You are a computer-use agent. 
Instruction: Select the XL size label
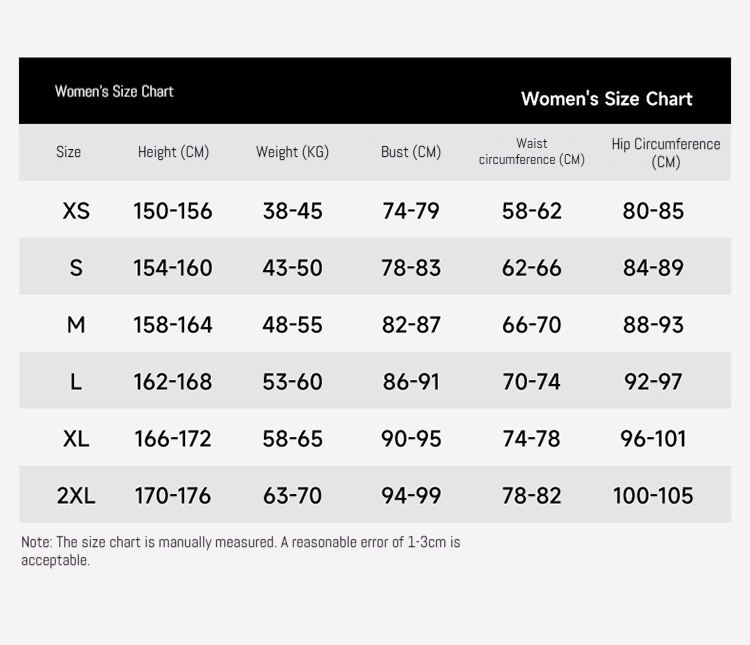pyautogui.click(x=76, y=438)
